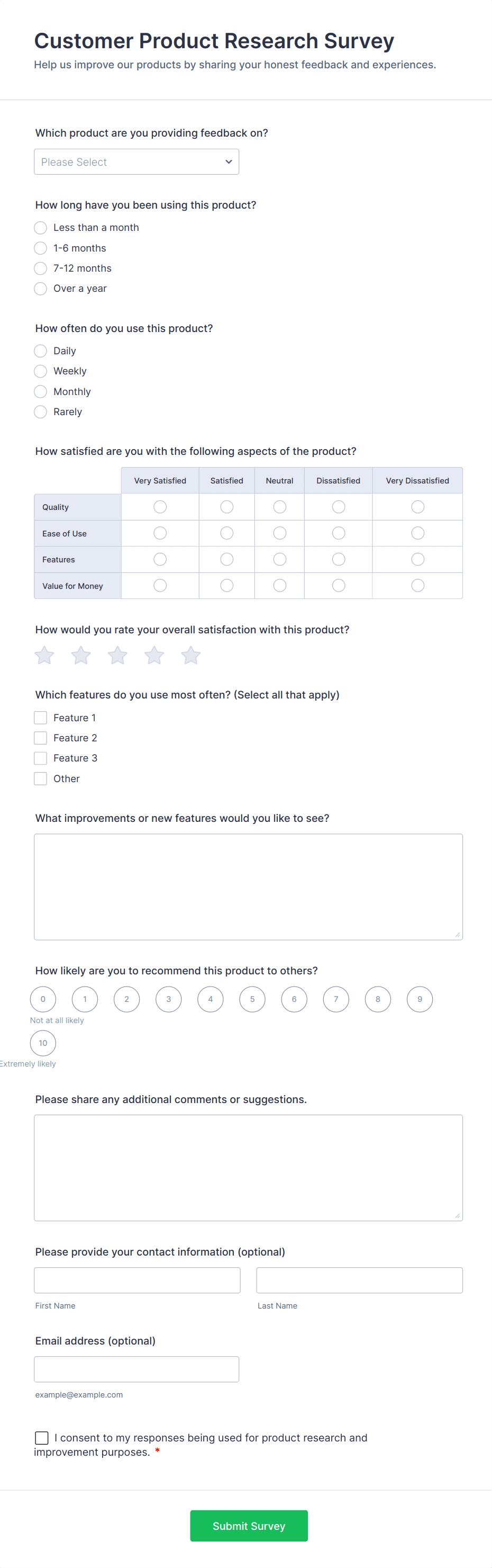Screen dimensions: 492x1568
Task: Select 'Less than a month' option
Action: (x=41, y=228)
